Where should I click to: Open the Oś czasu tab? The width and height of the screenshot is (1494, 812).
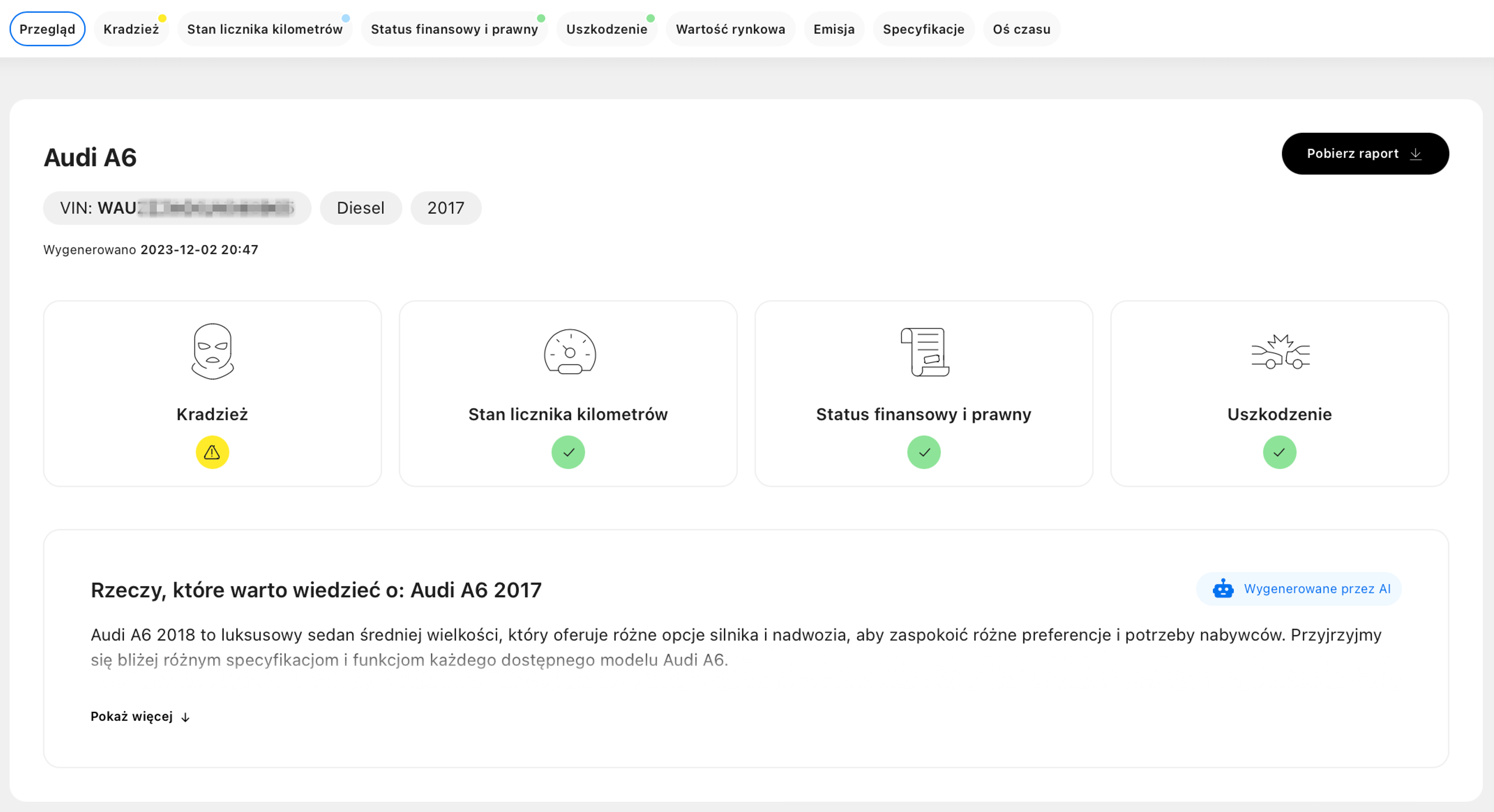(1021, 29)
